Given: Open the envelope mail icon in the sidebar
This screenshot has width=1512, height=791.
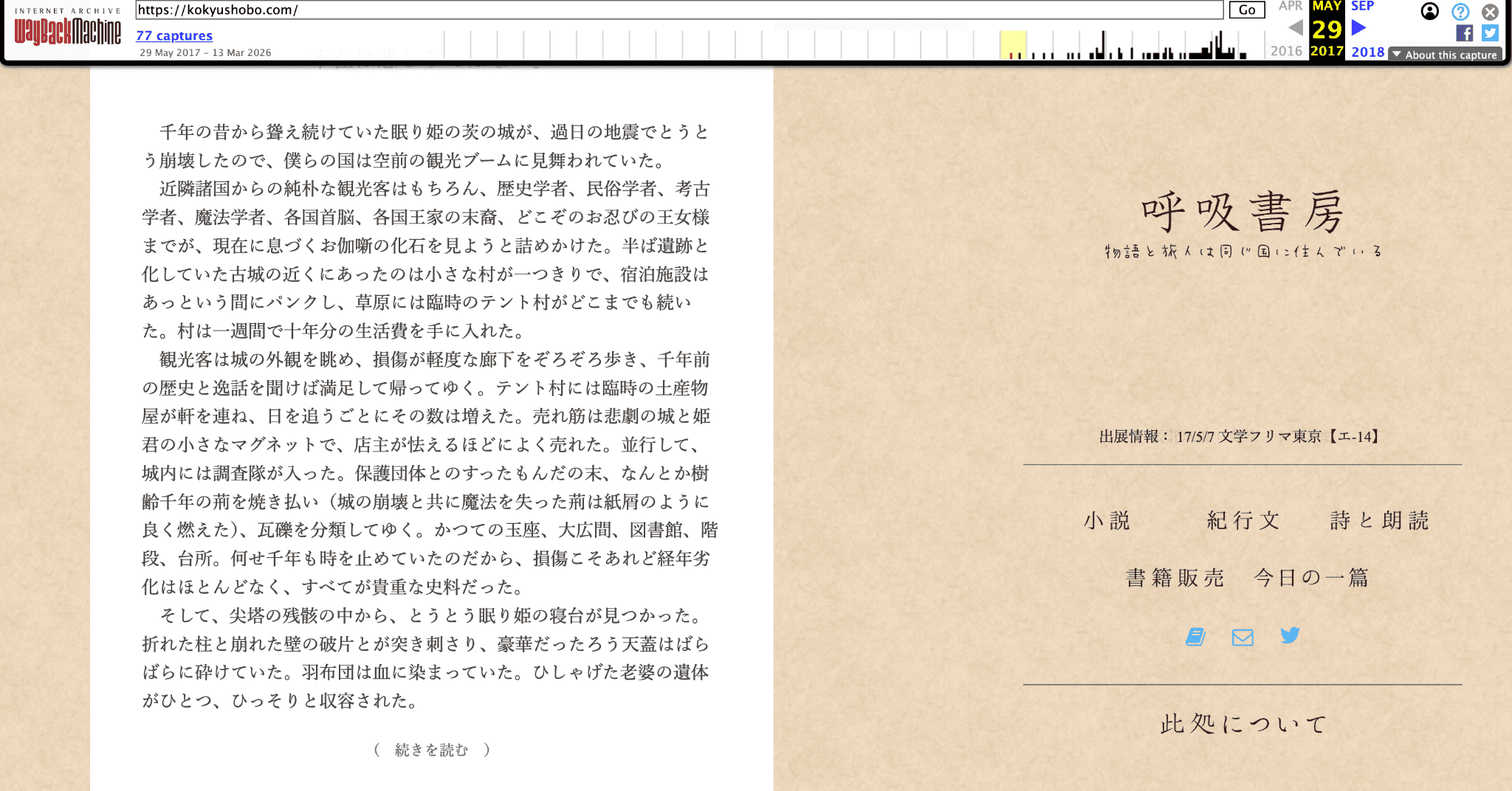Looking at the screenshot, I should click(x=1243, y=637).
